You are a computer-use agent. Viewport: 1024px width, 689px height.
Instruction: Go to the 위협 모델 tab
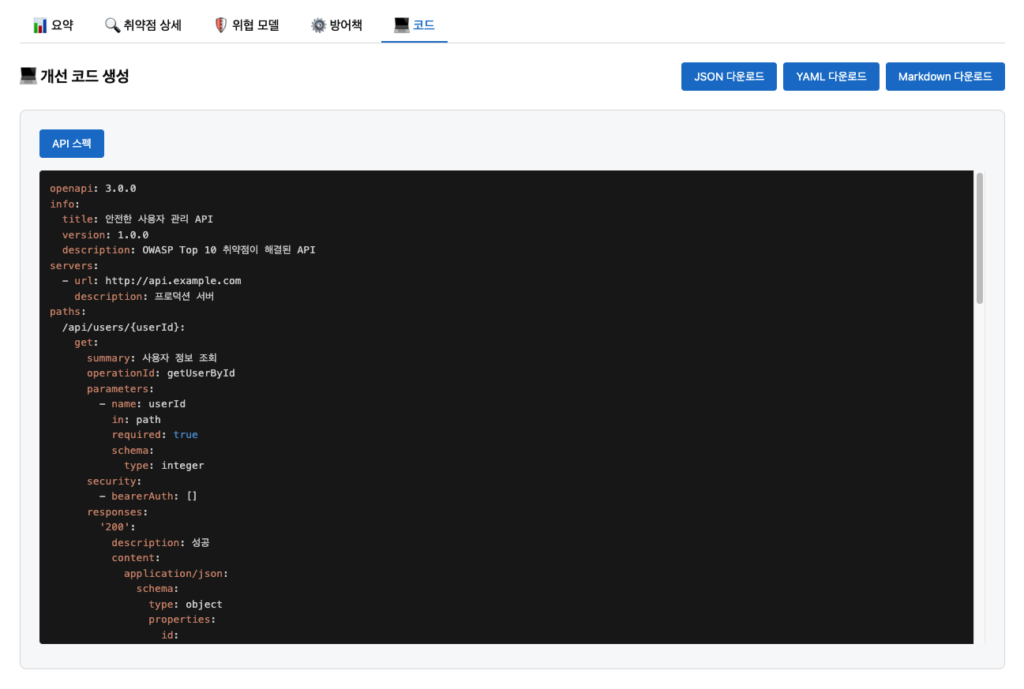point(256,25)
